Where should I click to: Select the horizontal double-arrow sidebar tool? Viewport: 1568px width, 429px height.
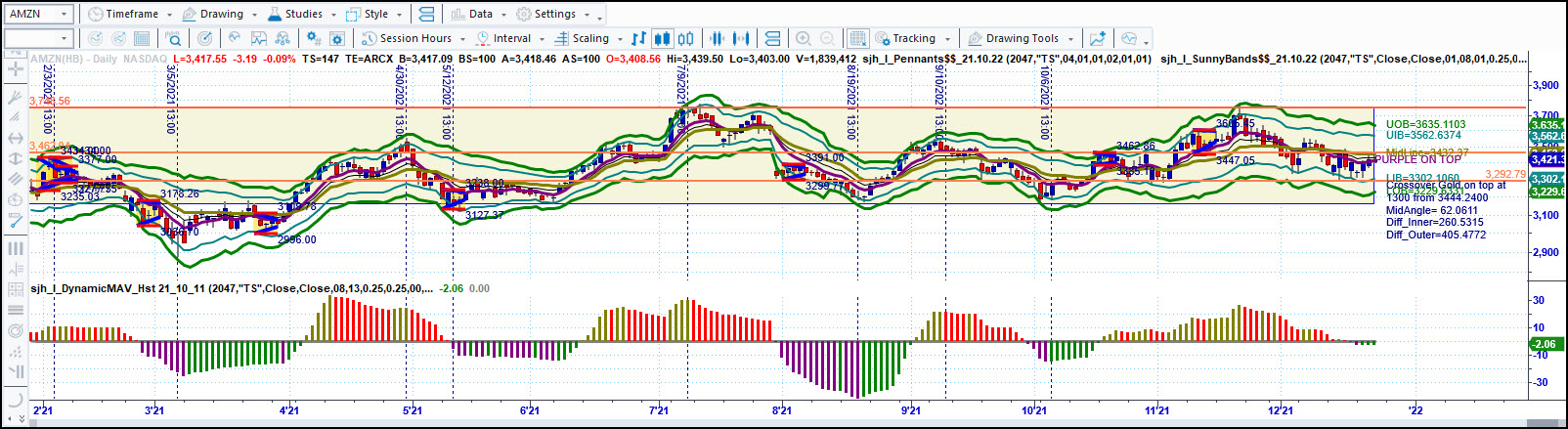point(15,138)
